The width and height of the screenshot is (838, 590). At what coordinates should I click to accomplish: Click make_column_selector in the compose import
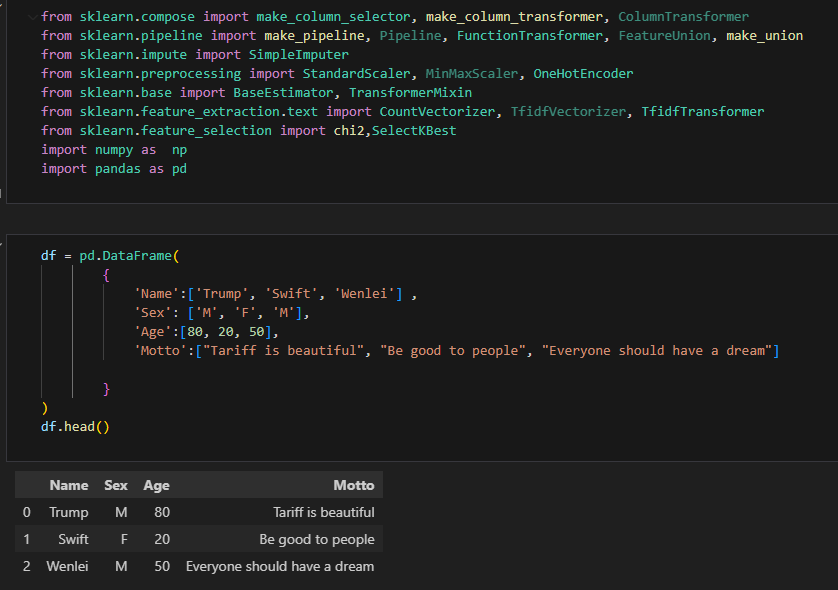pyautogui.click(x=333, y=17)
